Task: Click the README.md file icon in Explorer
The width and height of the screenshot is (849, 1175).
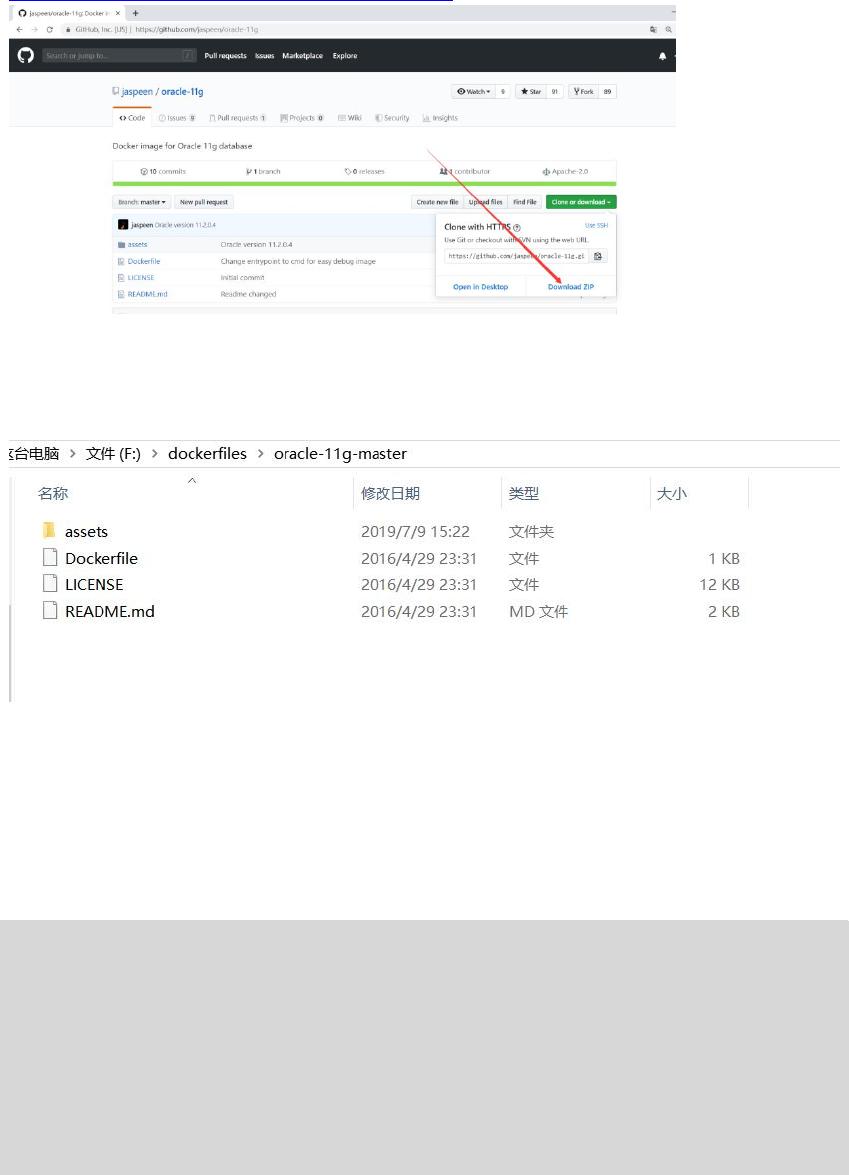Action: pyautogui.click(x=49, y=611)
